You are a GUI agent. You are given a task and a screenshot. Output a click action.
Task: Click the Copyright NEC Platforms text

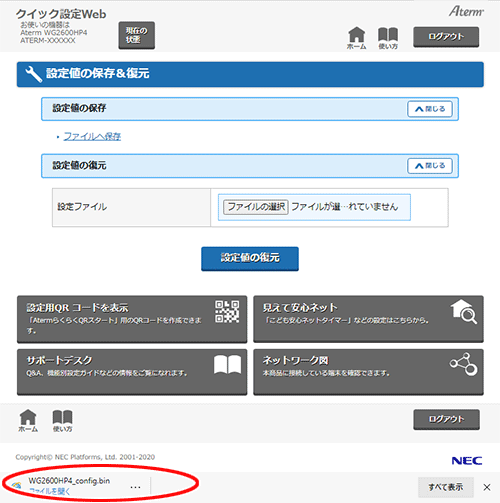[x=85, y=457]
